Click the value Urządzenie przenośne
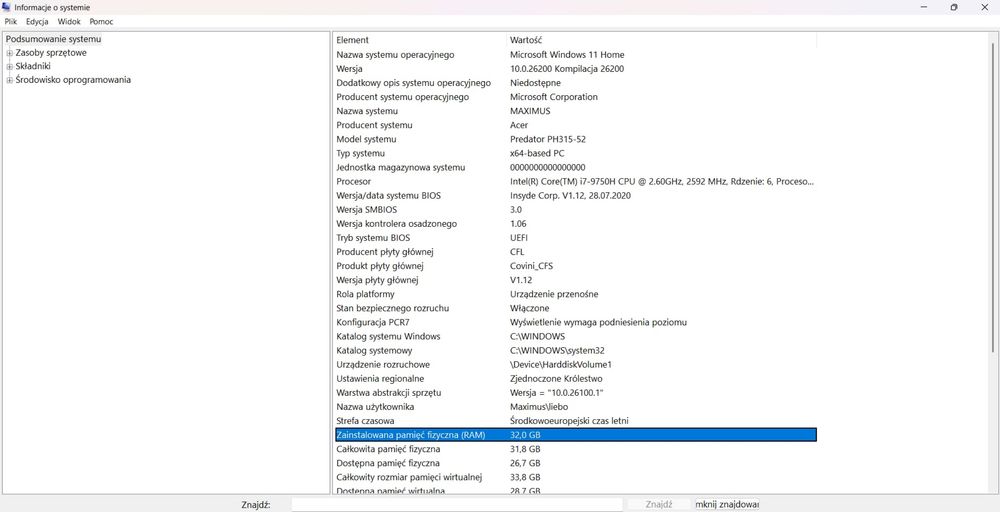Image resolution: width=1000 pixels, height=512 pixels. click(554, 294)
